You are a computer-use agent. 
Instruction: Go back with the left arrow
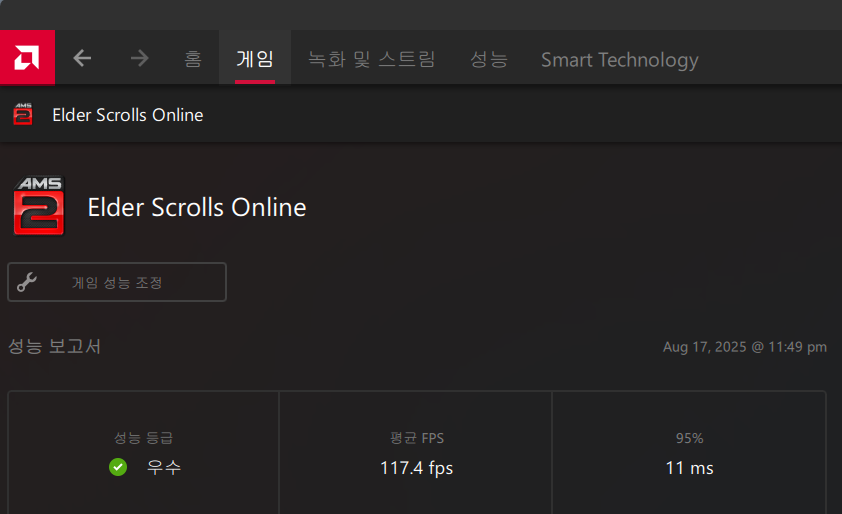(x=82, y=58)
